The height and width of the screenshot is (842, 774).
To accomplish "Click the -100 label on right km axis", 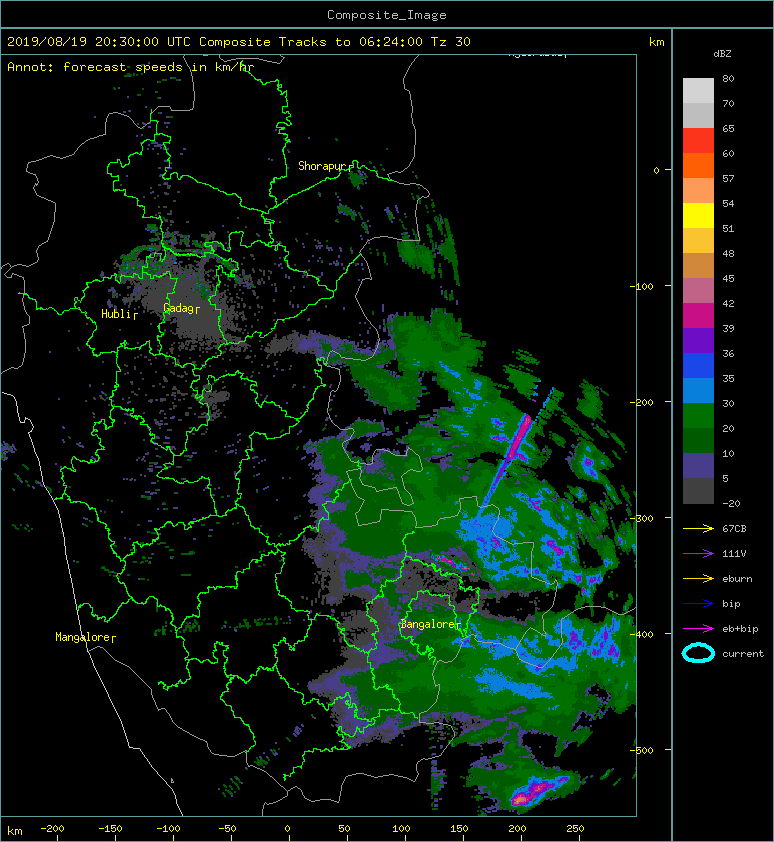I will 641,286.
